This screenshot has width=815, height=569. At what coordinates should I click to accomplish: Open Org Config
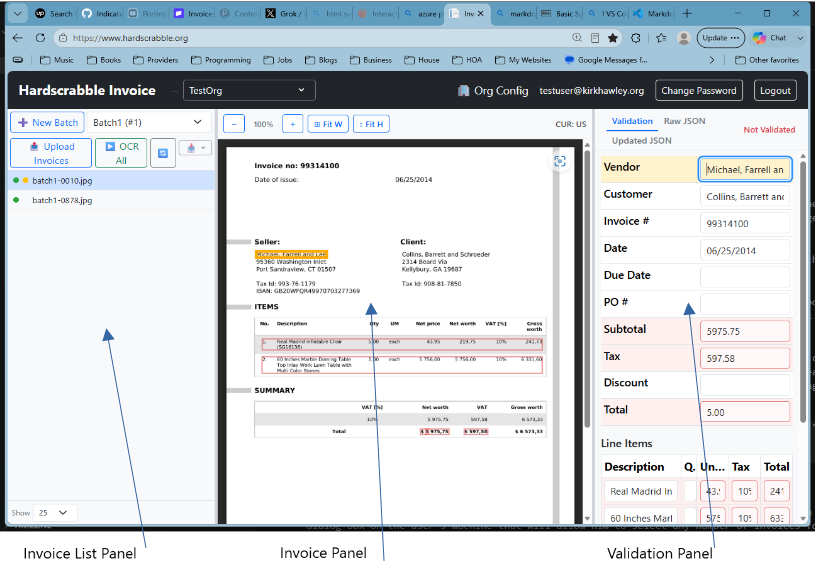click(x=493, y=91)
